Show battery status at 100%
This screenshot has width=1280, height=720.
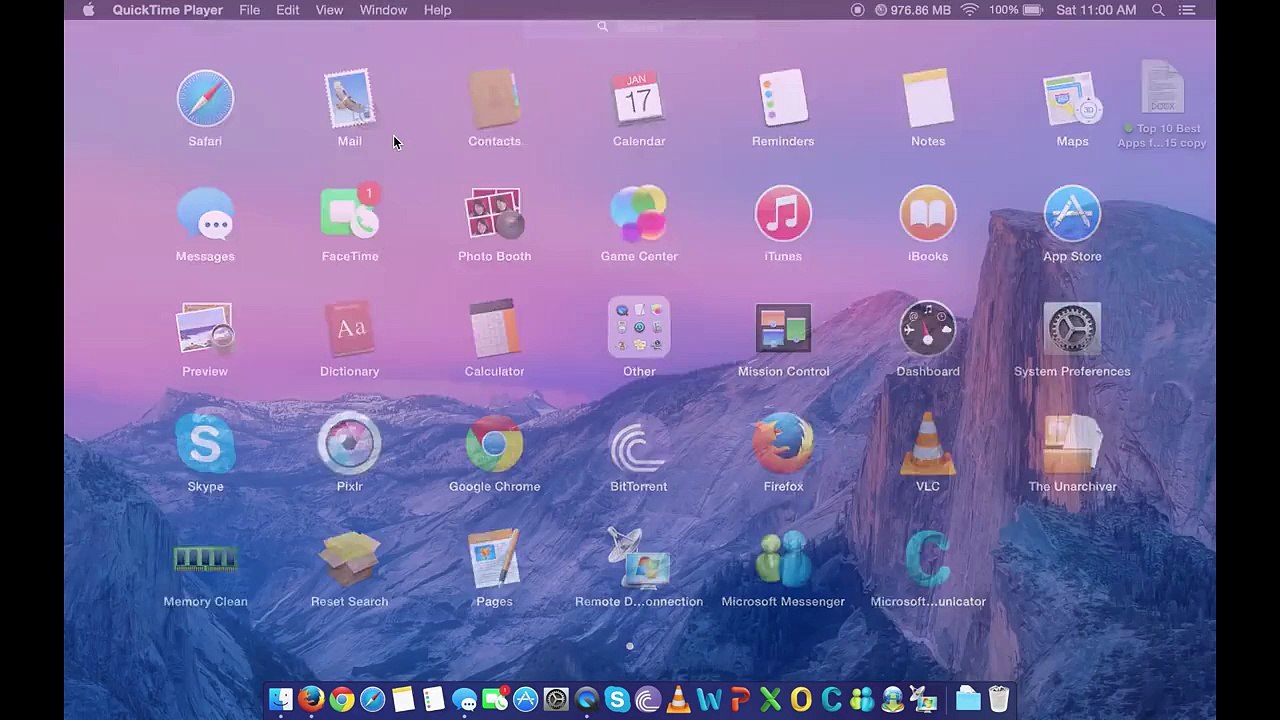[1017, 10]
